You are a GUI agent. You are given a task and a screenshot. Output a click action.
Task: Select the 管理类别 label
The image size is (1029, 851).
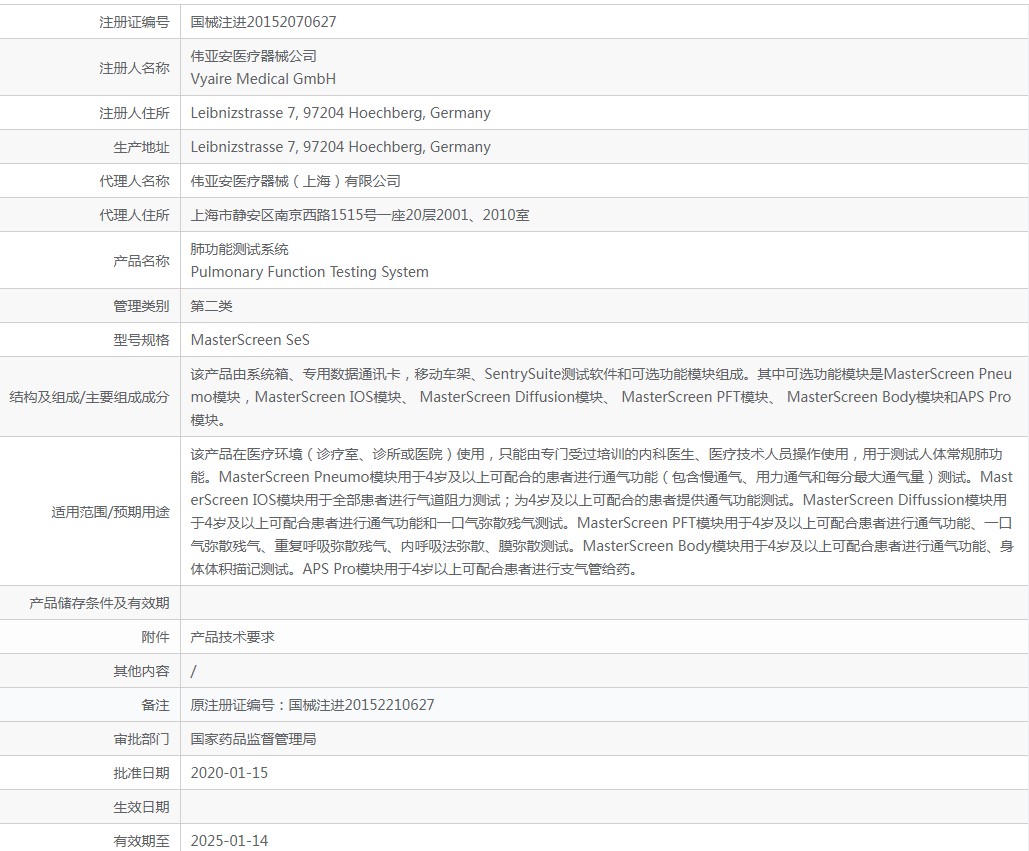[x=141, y=306]
